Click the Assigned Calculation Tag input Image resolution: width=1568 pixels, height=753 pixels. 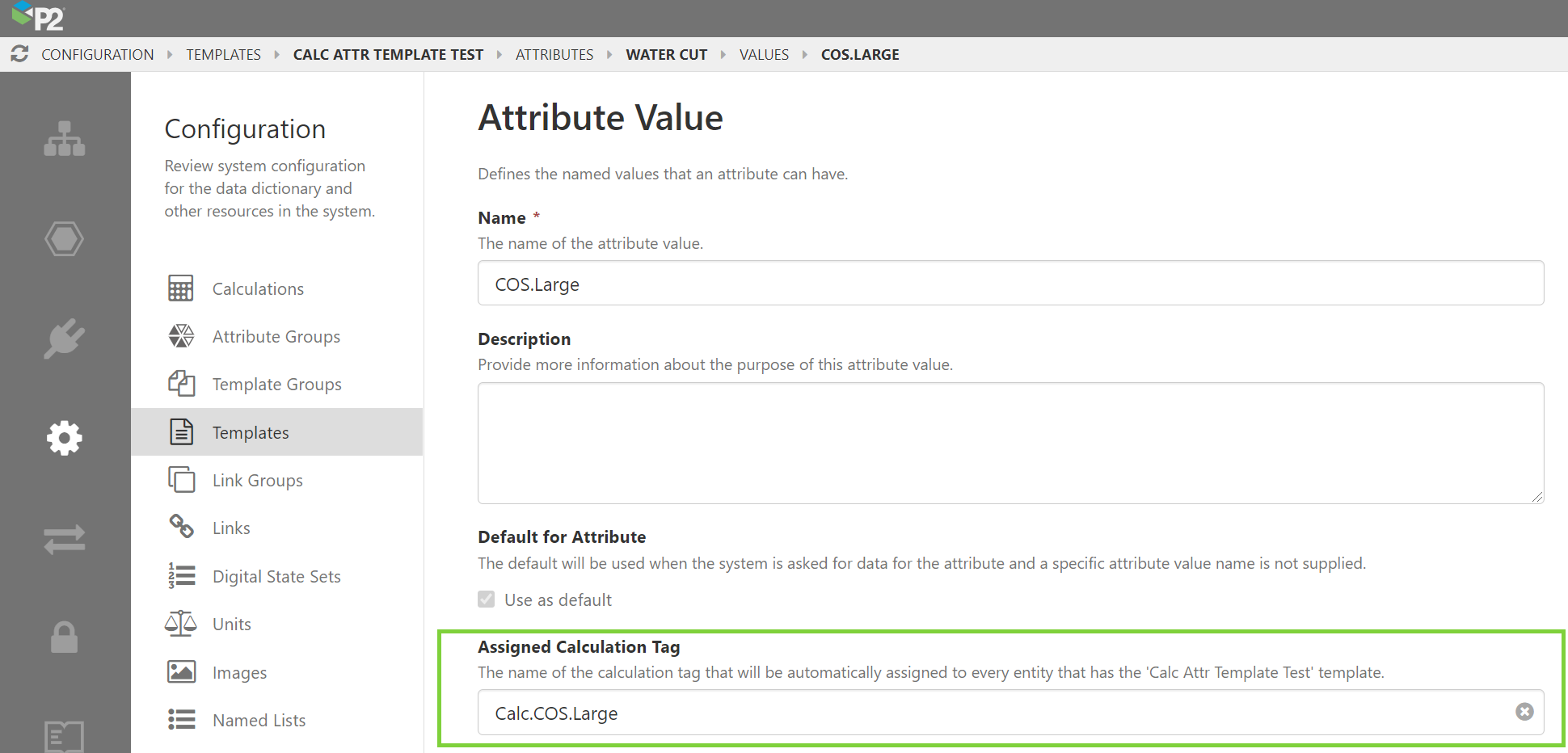(994, 713)
